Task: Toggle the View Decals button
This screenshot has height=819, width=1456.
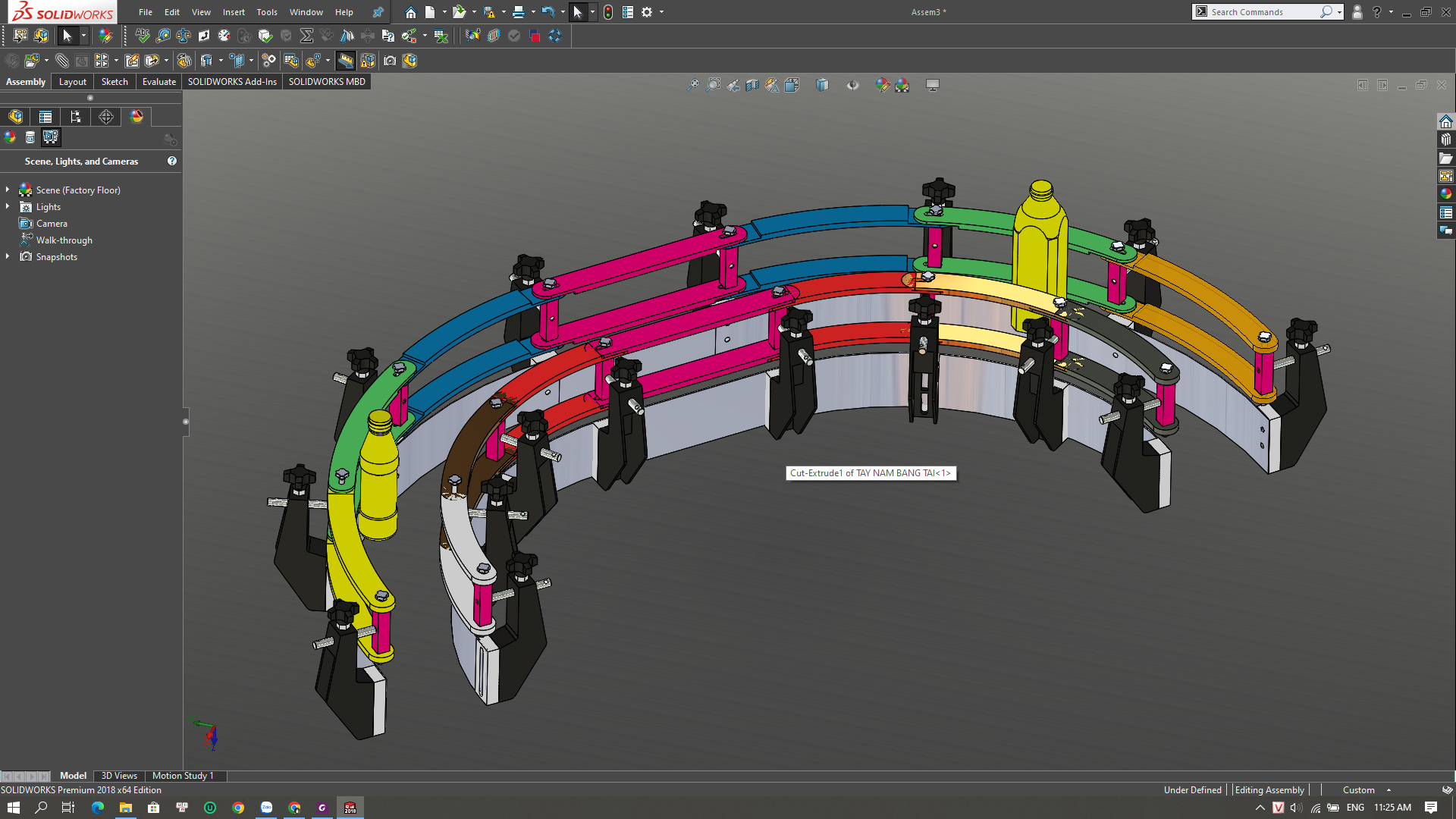Action: [30, 137]
